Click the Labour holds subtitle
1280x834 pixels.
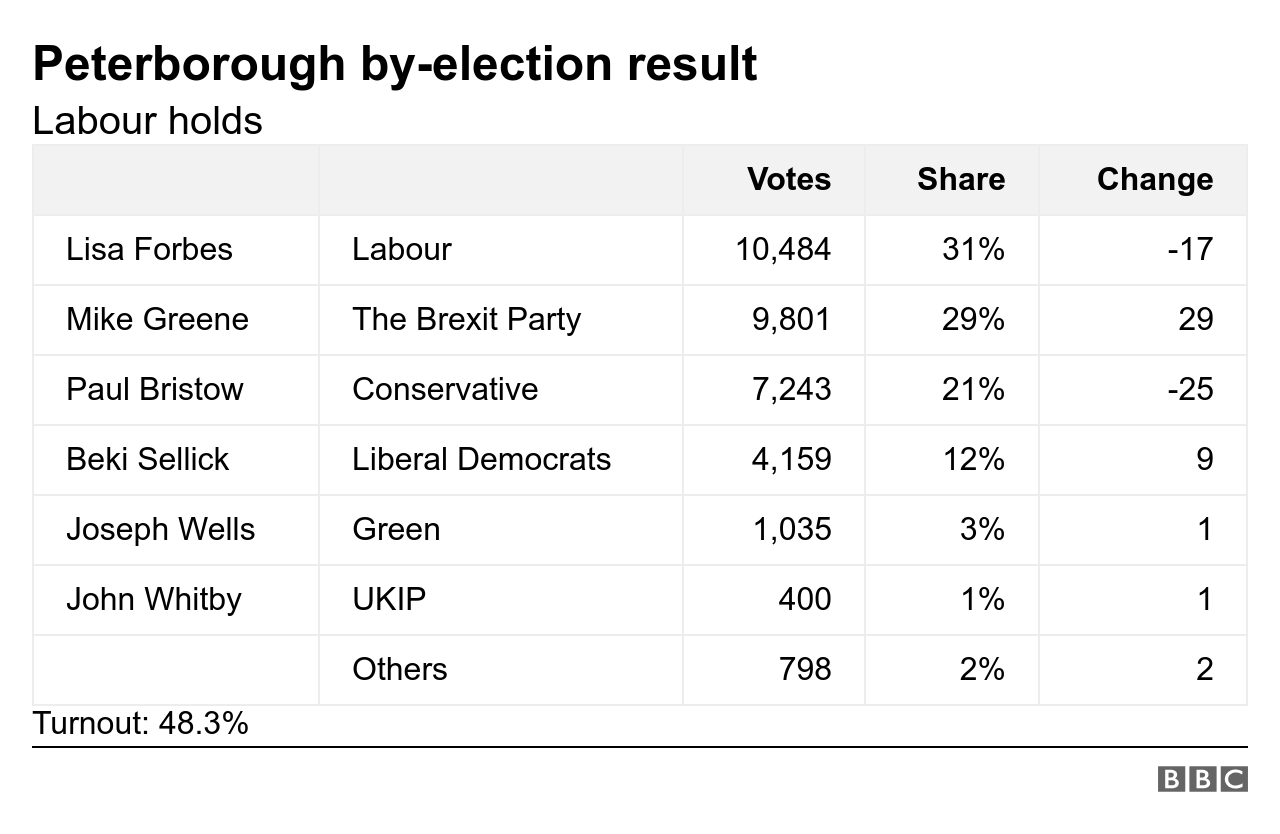tap(147, 121)
